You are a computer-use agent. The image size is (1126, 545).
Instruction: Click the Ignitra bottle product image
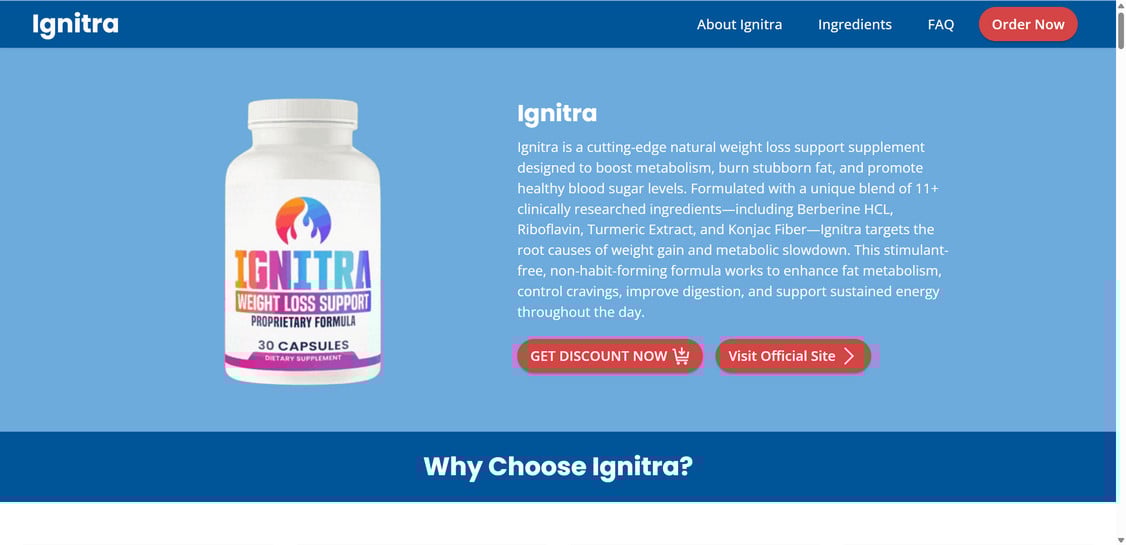pos(303,241)
